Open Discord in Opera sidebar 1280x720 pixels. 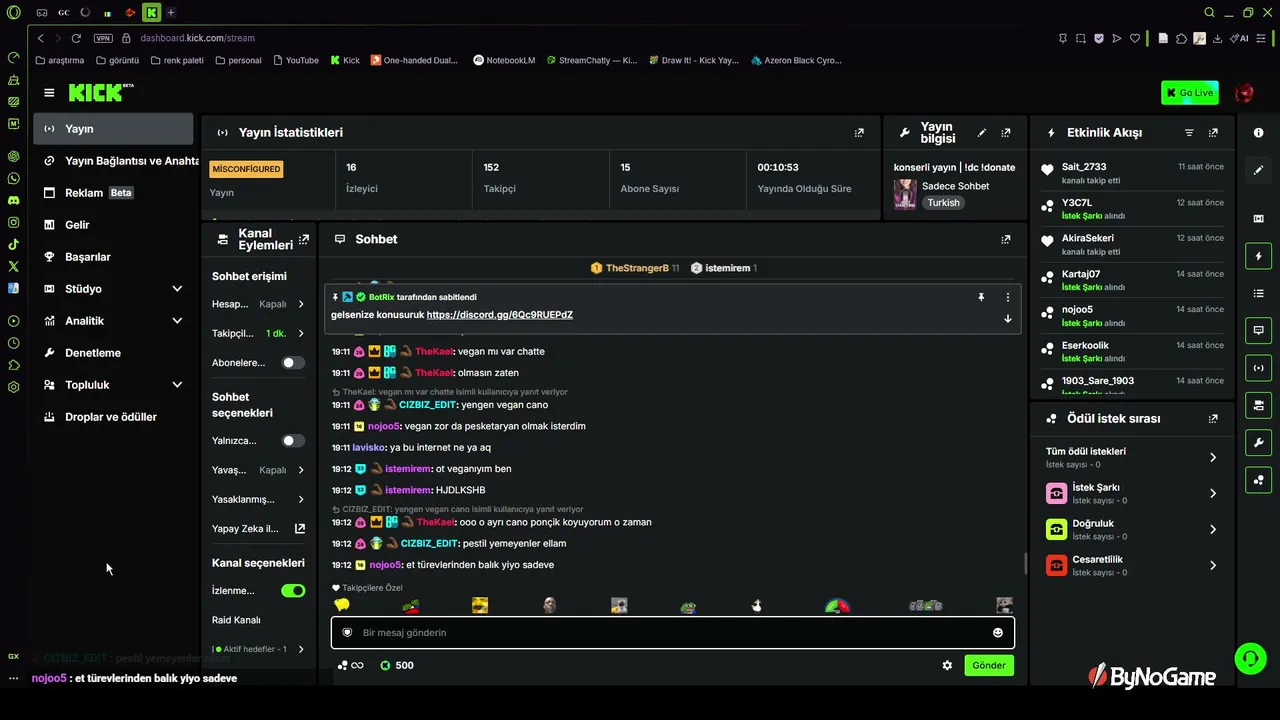click(13, 200)
